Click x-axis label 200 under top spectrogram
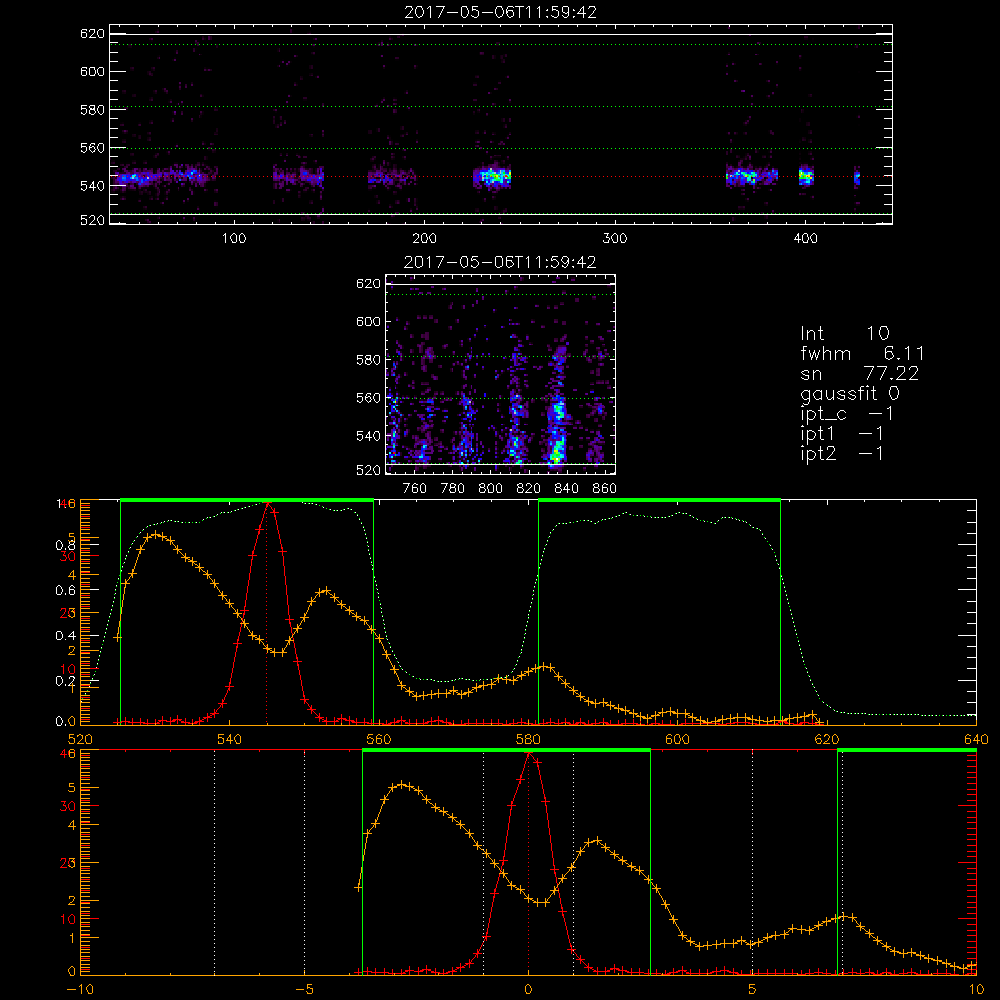 pyautogui.click(x=424, y=239)
